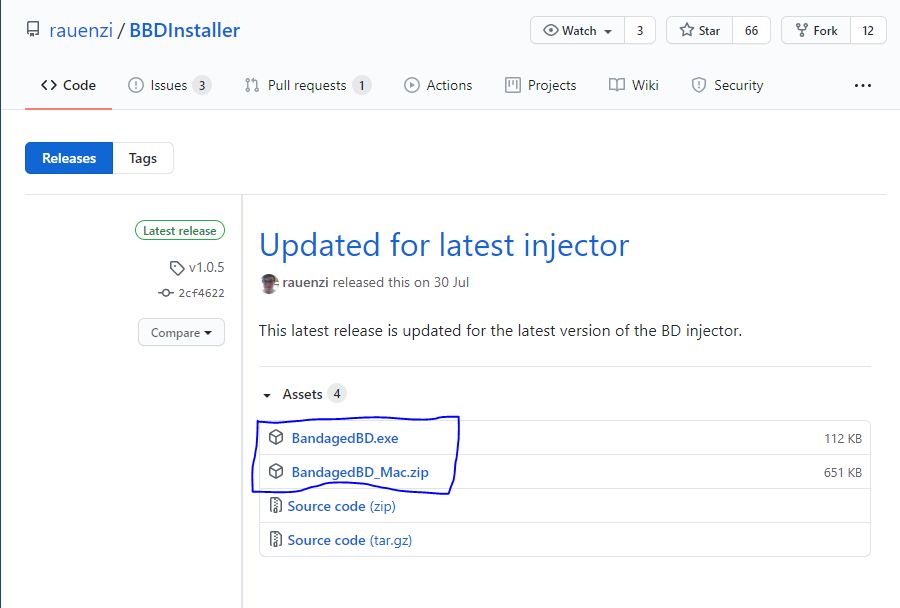900x608 pixels.
Task: Open the Pull requests tab
Action: (x=307, y=86)
